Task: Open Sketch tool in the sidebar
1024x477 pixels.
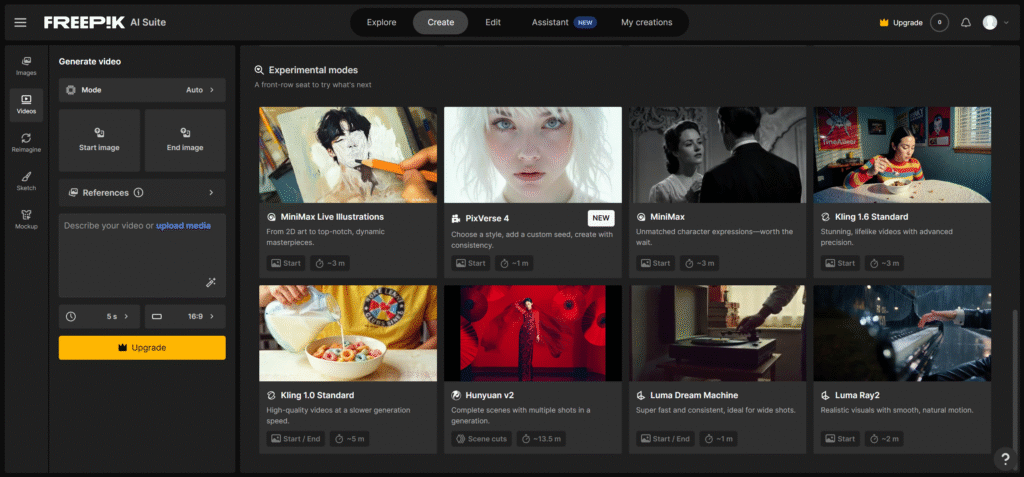Action: (26, 181)
